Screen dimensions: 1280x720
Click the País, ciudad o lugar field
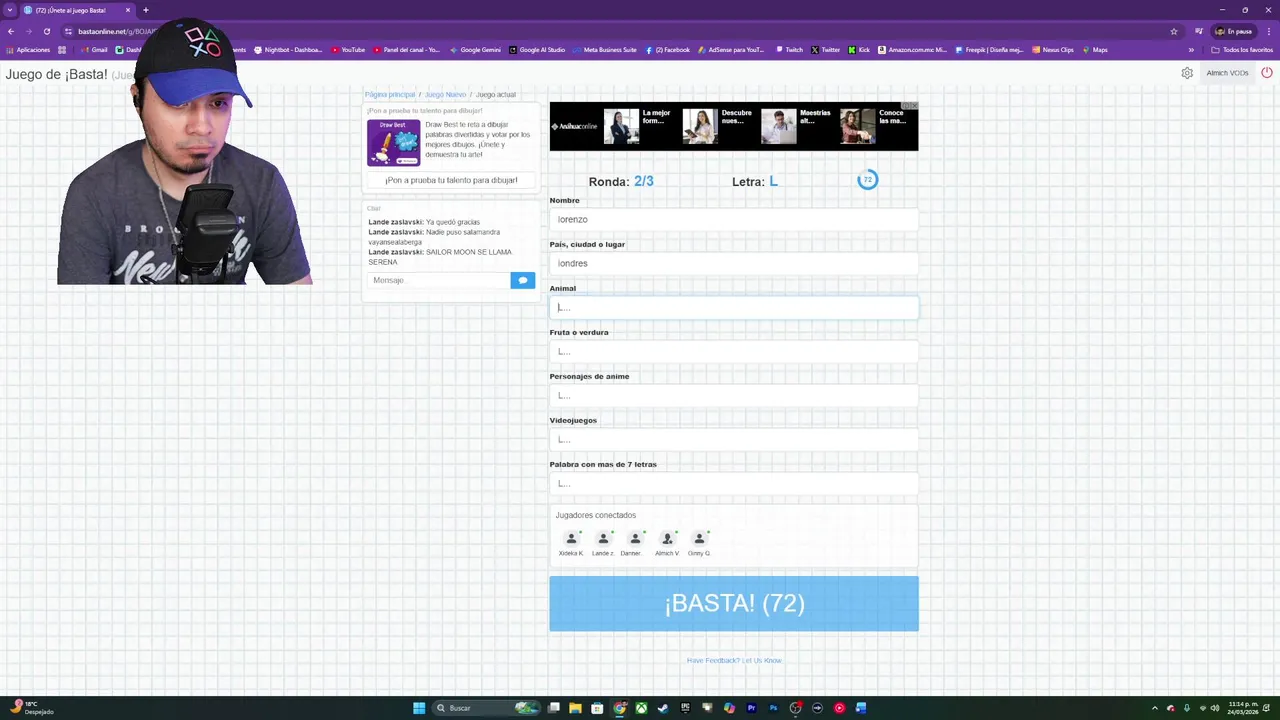[734, 264]
